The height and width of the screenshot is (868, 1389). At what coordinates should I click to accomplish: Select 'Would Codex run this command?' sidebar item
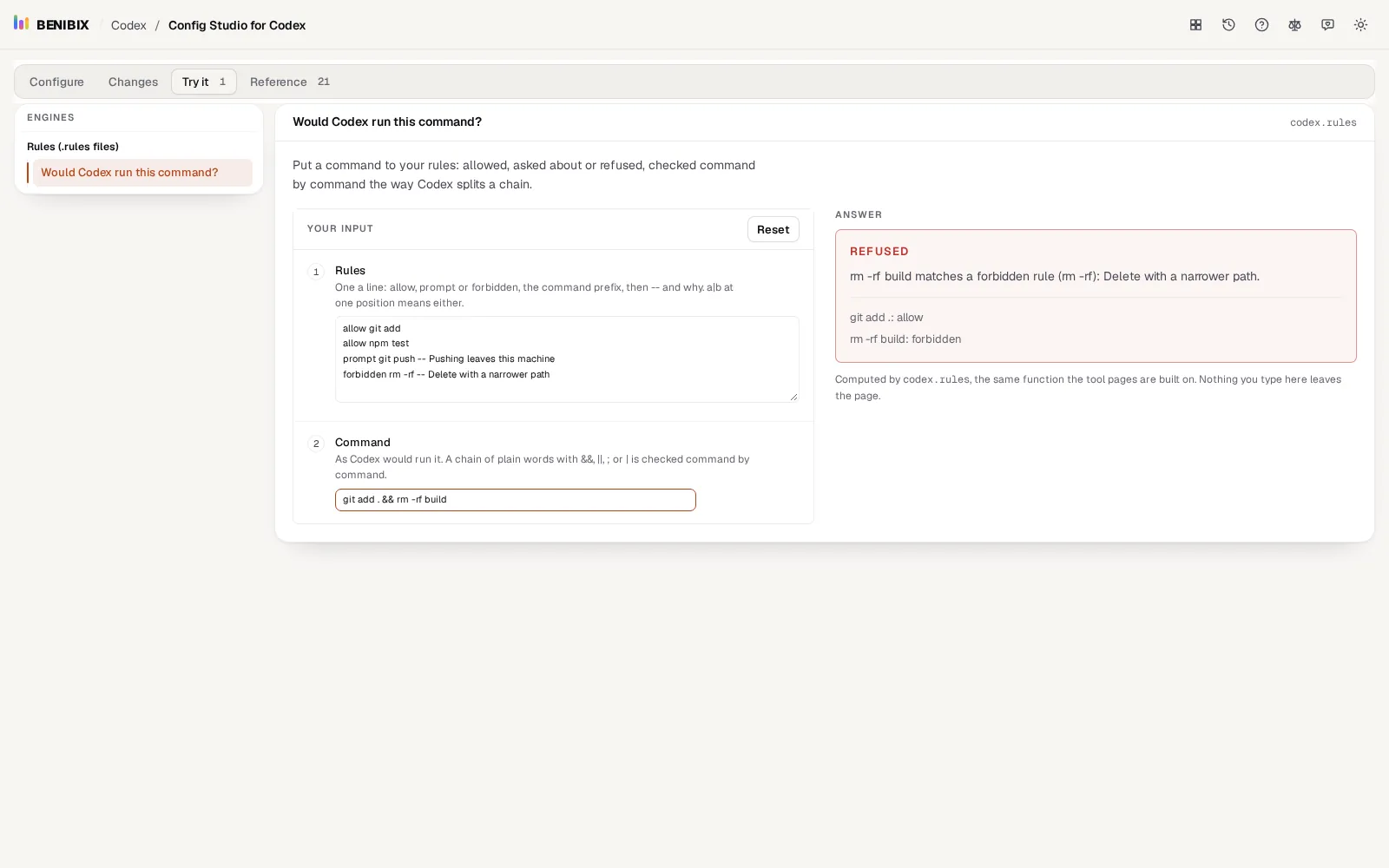click(x=142, y=172)
